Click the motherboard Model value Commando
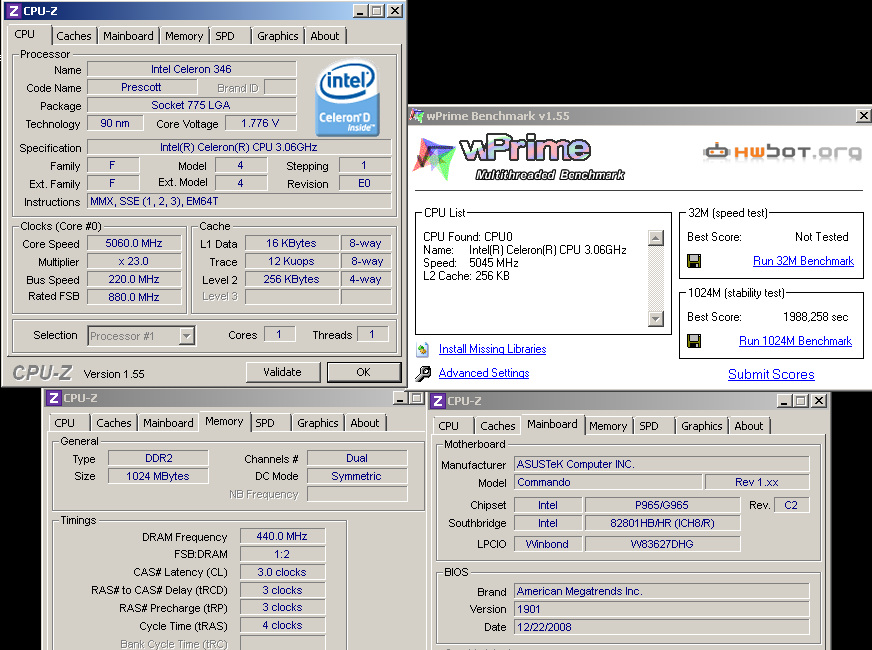 tap(608, 482)
